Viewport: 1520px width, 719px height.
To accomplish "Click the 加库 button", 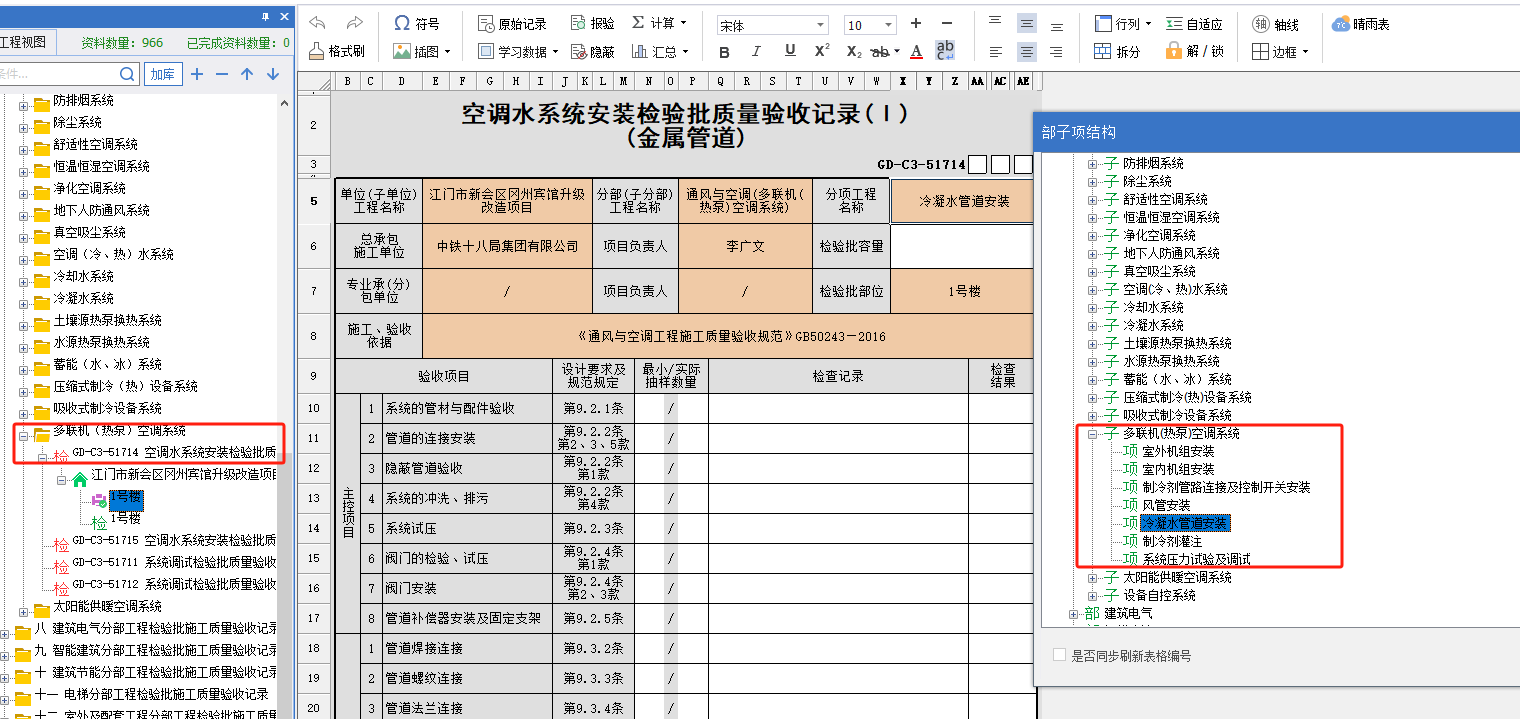I will point(162,73).
